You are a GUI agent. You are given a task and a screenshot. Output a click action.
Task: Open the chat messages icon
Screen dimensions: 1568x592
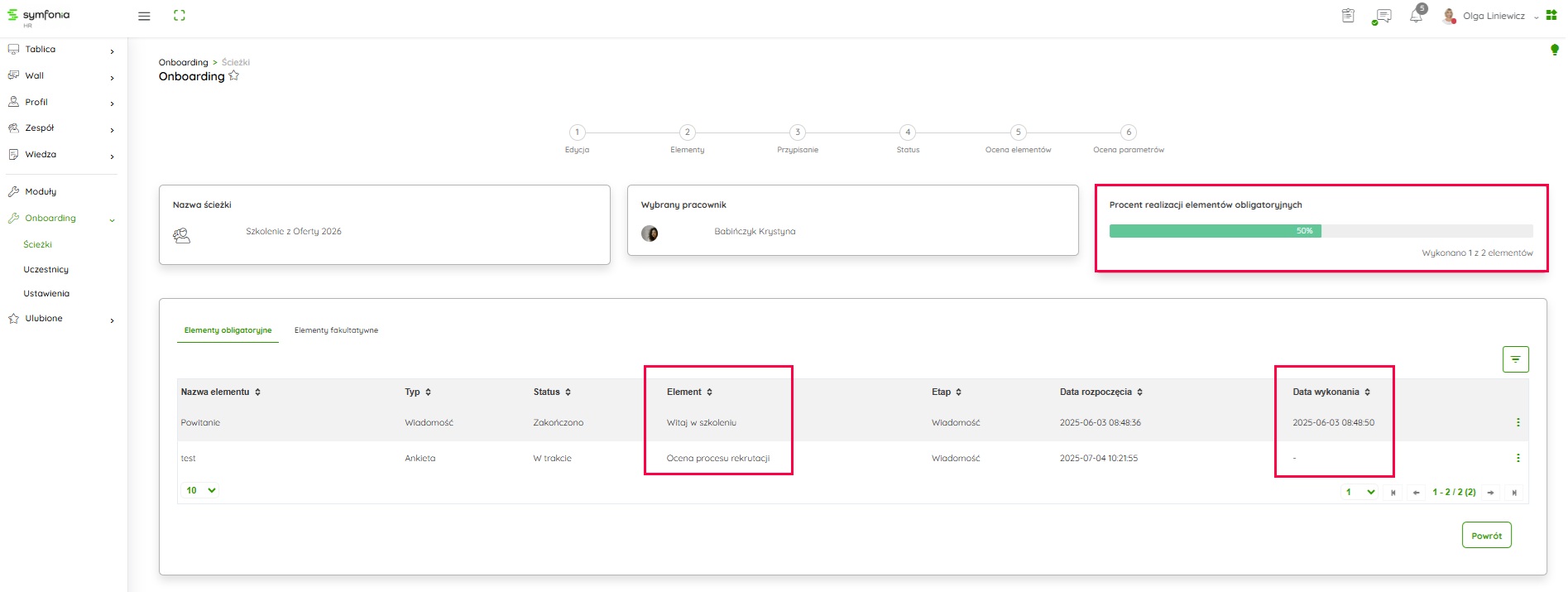(x=1382, y=17)
